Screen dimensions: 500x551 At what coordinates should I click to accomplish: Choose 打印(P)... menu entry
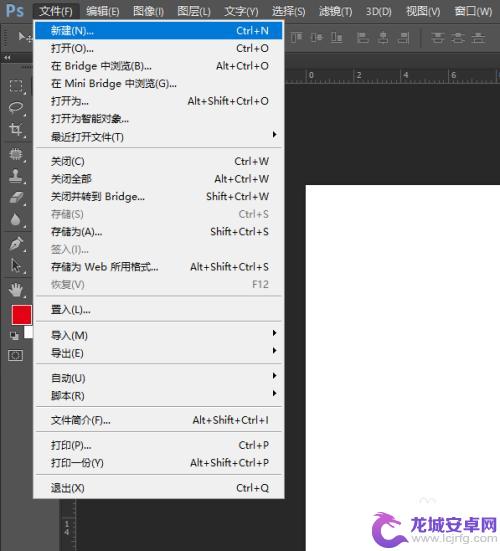click(x=158, y=445)
